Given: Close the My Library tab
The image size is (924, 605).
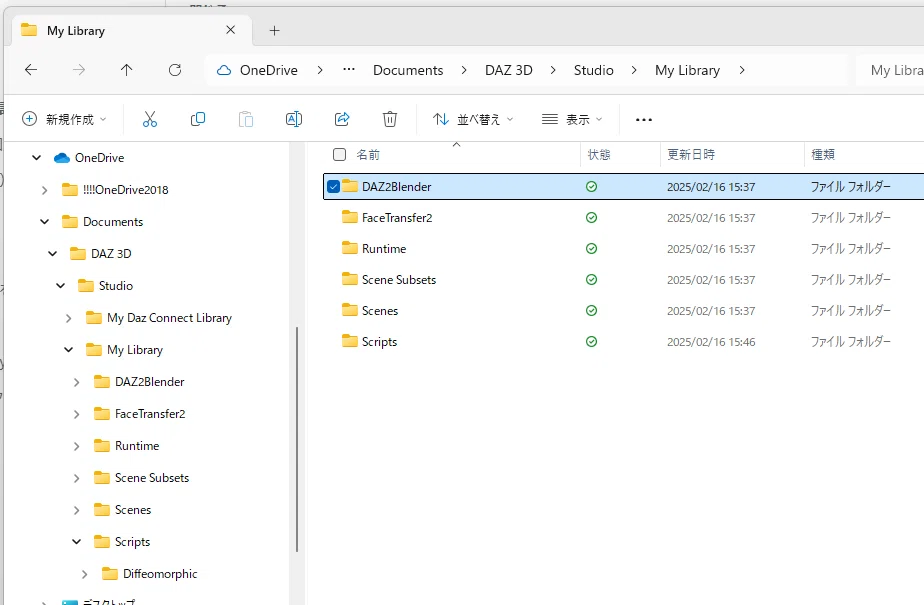Looking at the screenshot, I should [x=230, y=30].
